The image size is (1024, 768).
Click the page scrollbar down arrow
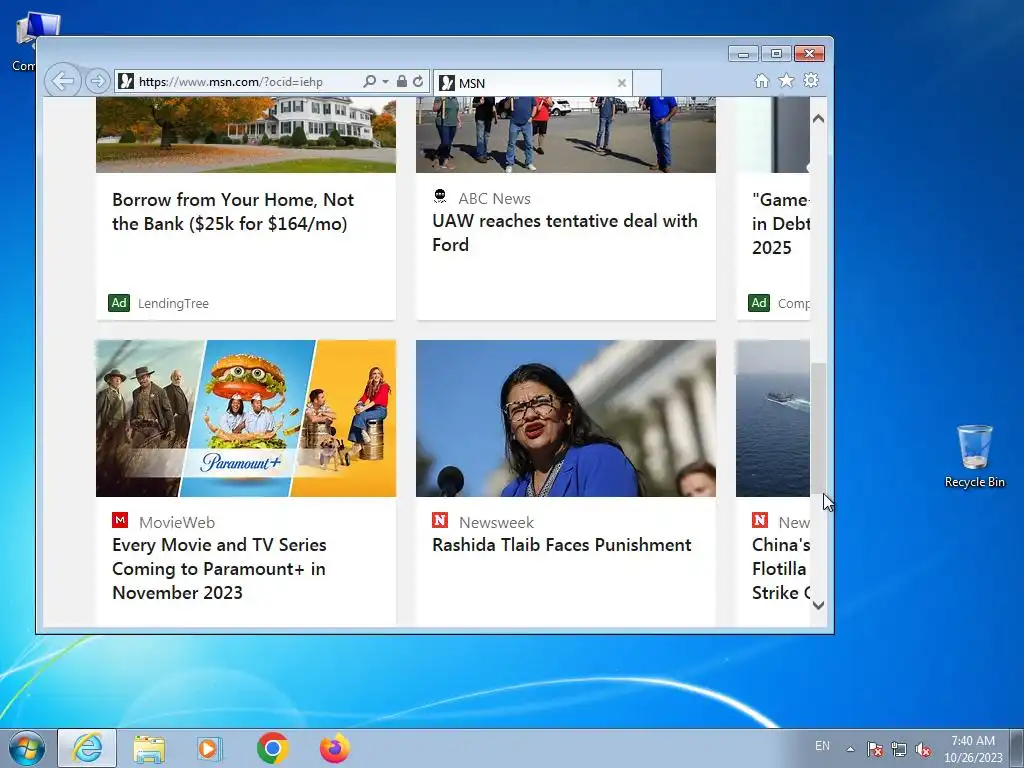[x=818, y=605]
